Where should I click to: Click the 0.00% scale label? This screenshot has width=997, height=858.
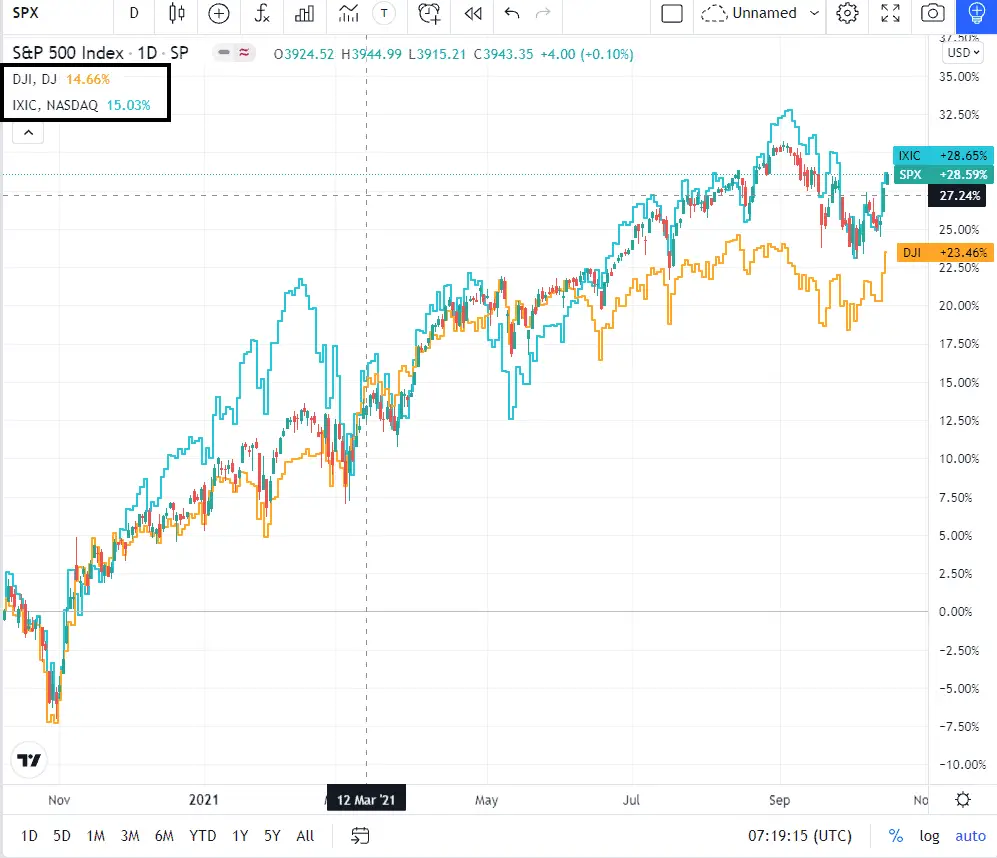point(956,611)
